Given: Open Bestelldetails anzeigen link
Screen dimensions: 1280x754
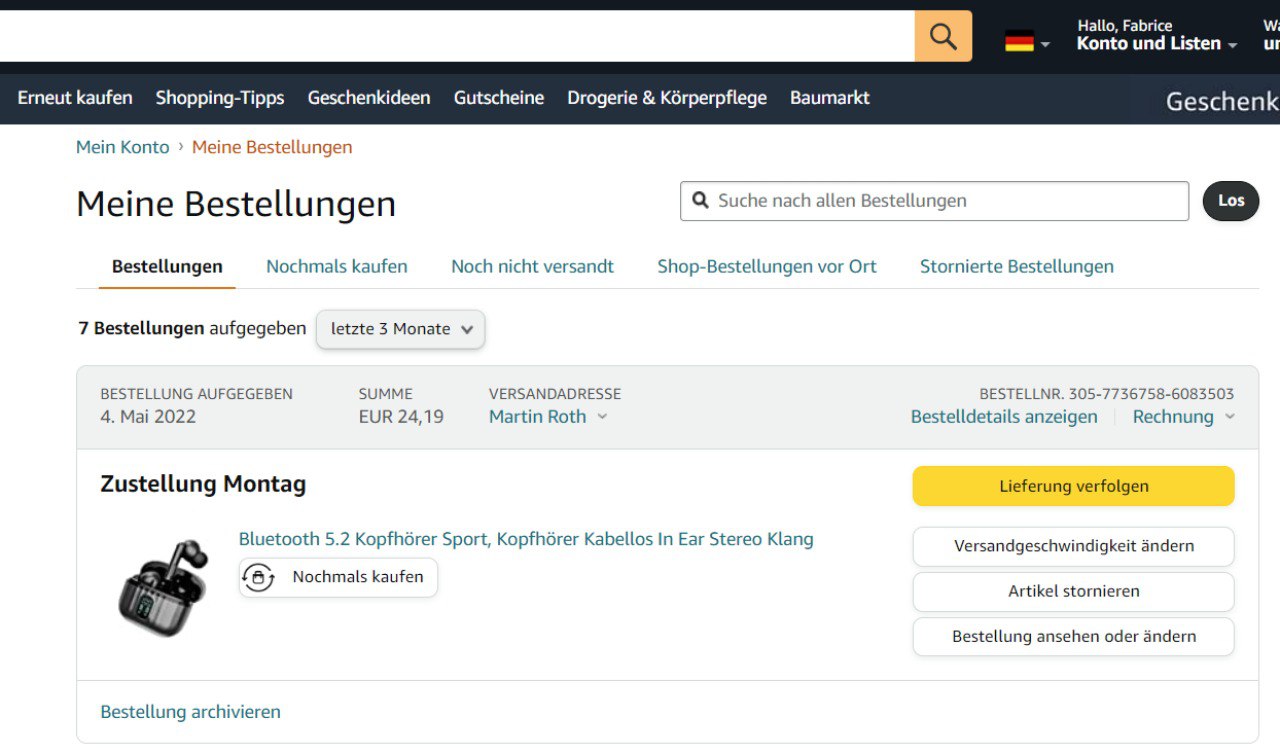Looking at the screenshot, I should 1003,417.
